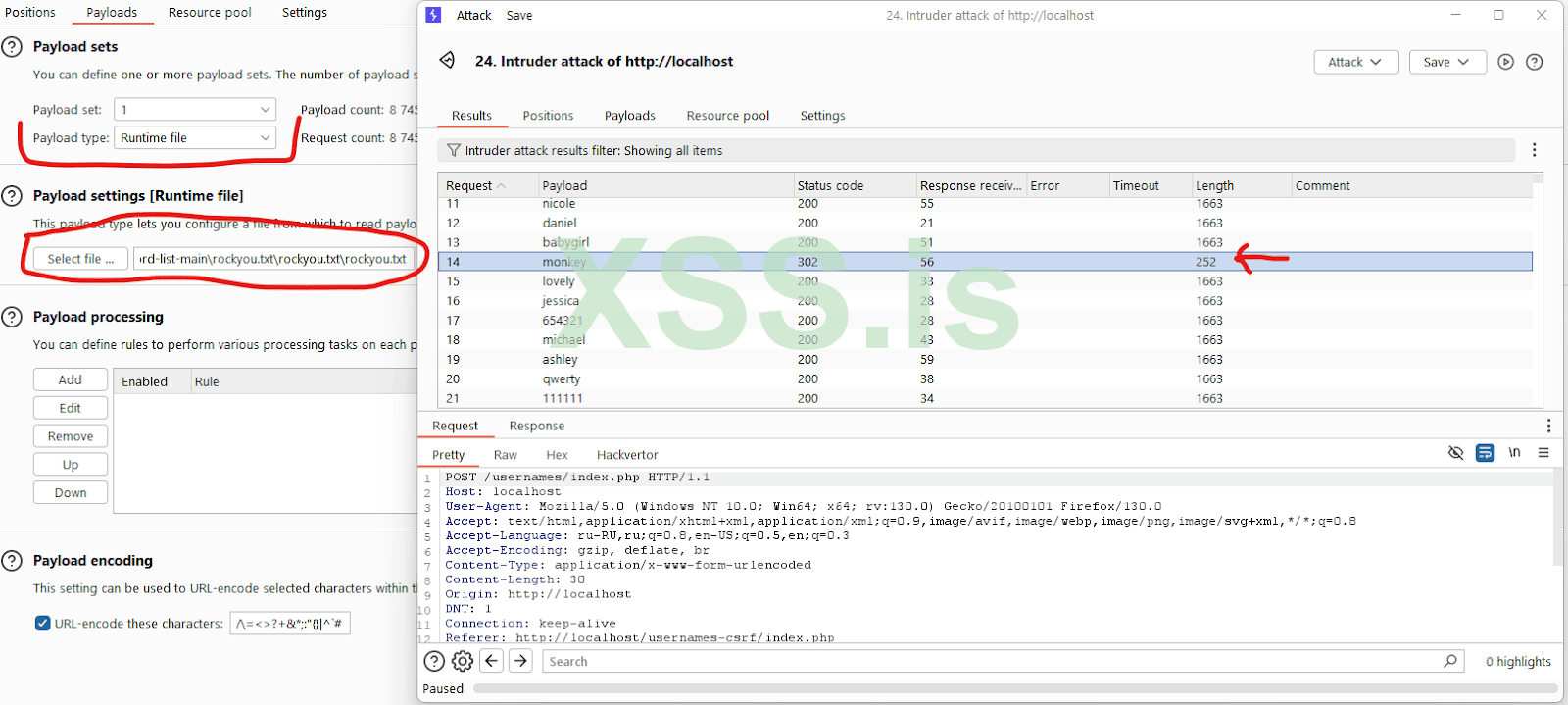
Task: Toggle hide non-printable characters eye icon
Action: point(1455,453)
